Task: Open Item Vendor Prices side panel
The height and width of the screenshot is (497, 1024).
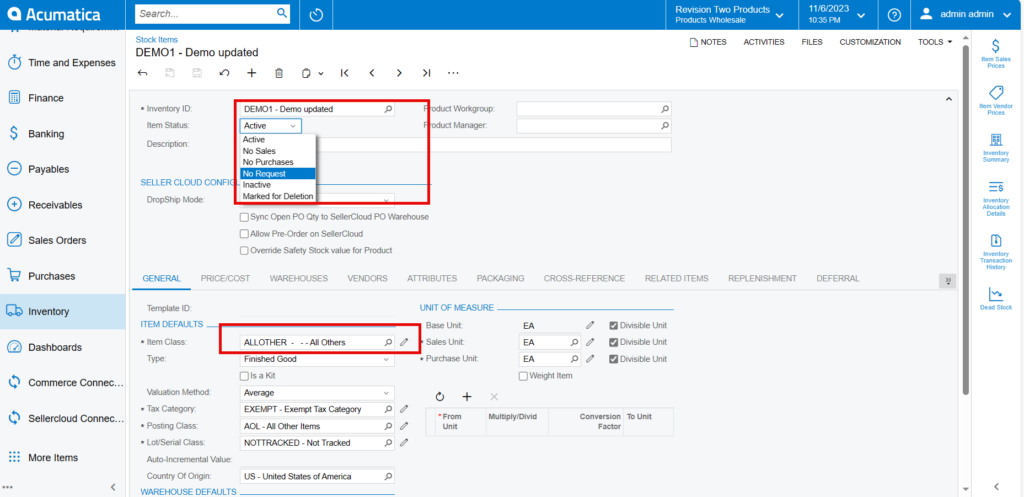Action: click(x=995, y=101)
